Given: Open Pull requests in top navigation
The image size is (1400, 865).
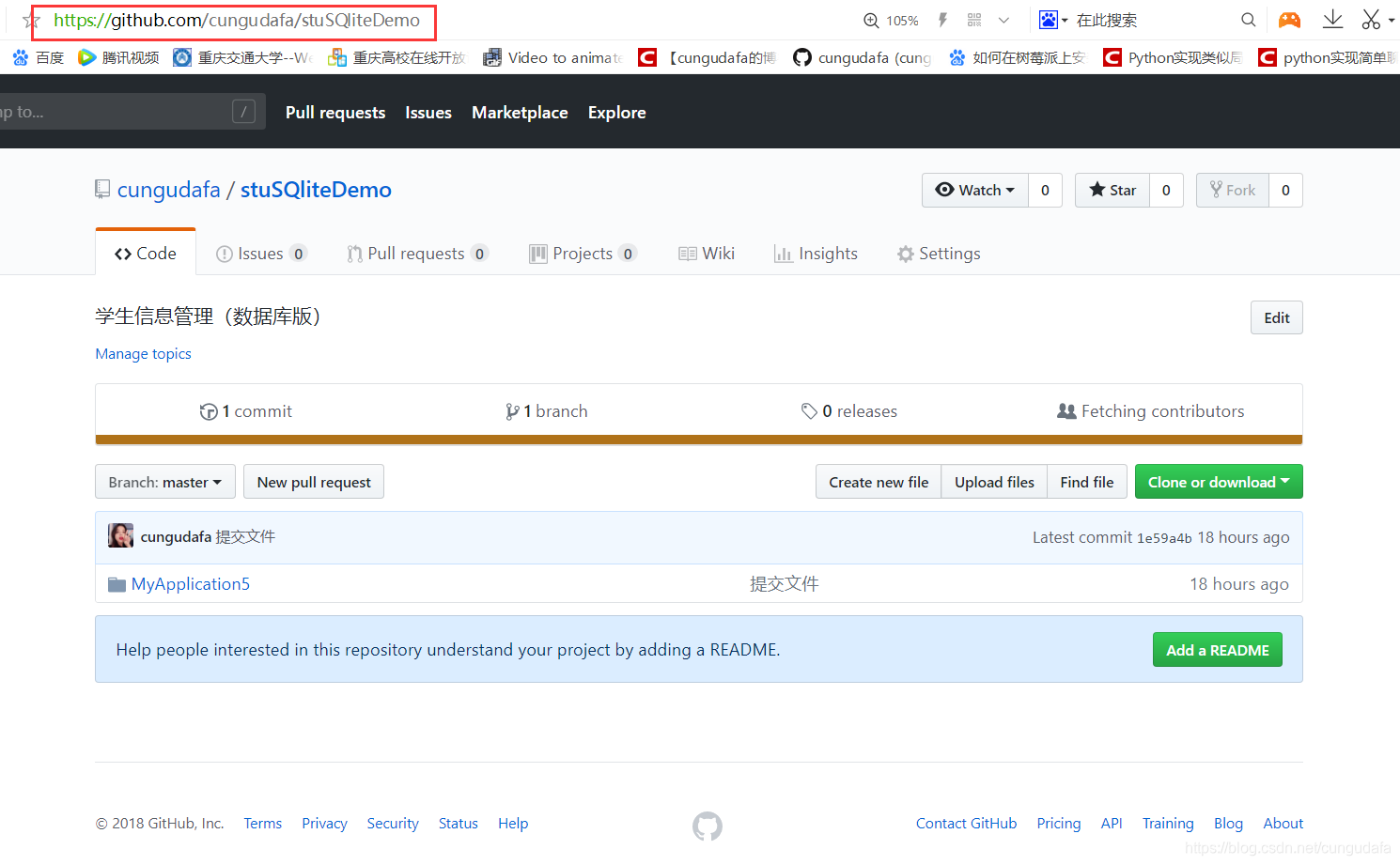Looking at the screenshot, I should (335, 113).
